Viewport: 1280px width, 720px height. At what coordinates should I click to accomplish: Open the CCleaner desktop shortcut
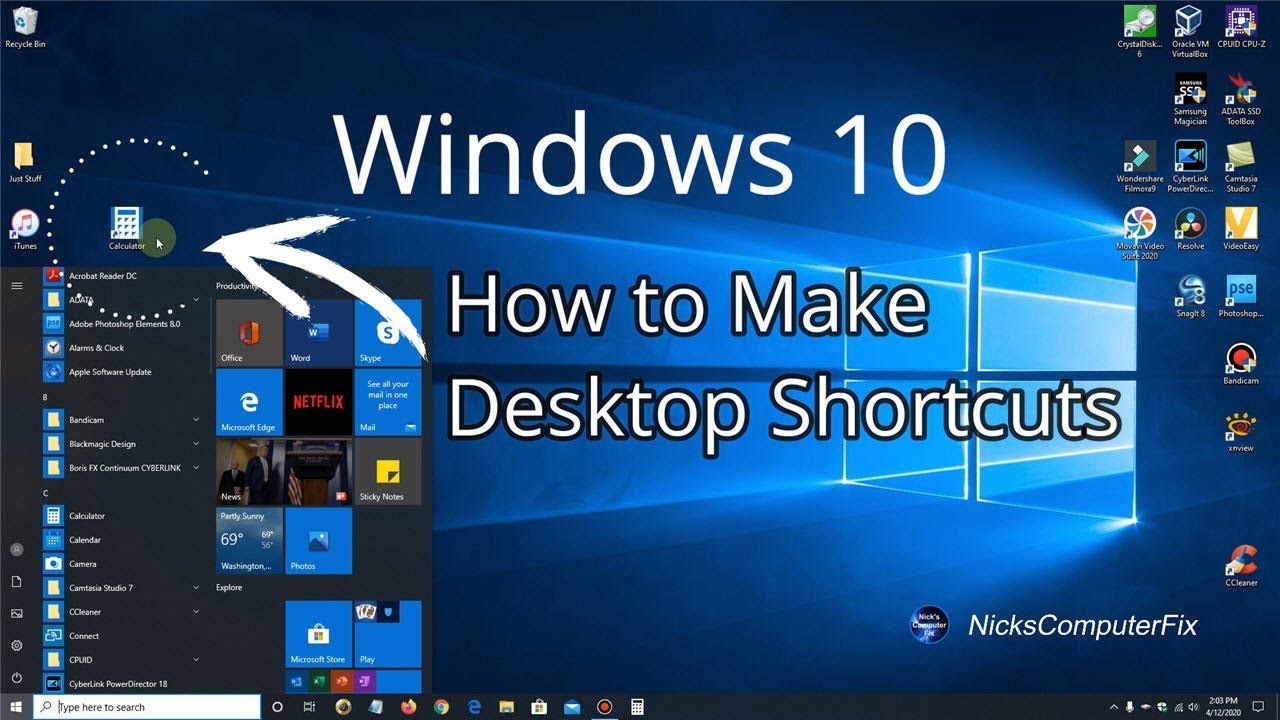coord(1241,566)
